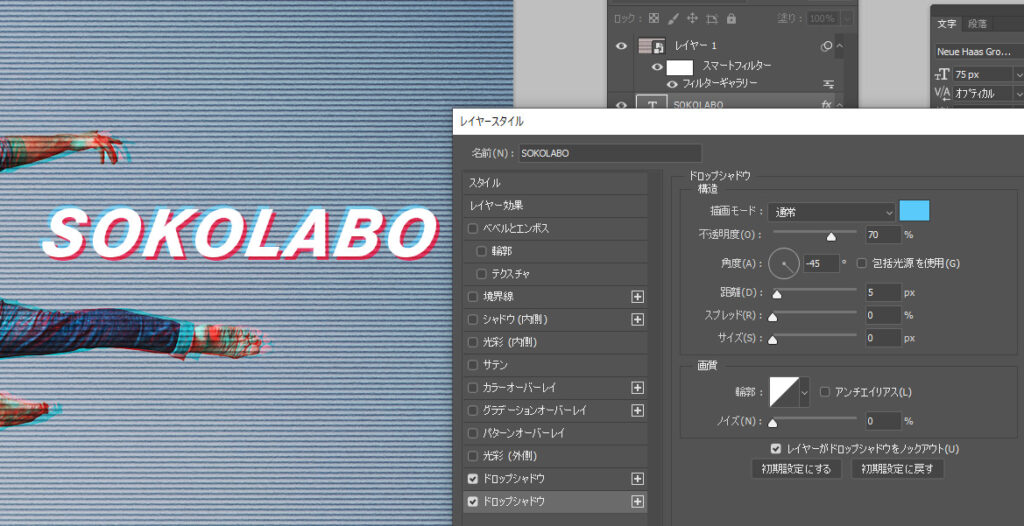Enable the アンチエイリアス checkbox
The image size is (1024, 526).
[x=826, y=392]
